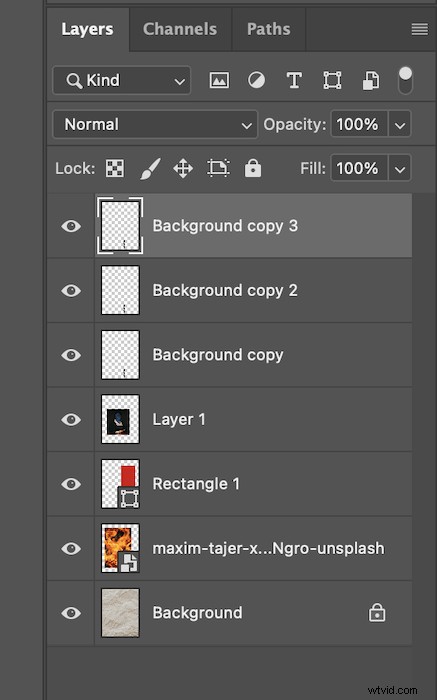Toggle layer filtering on/off switch

[405, 80]
